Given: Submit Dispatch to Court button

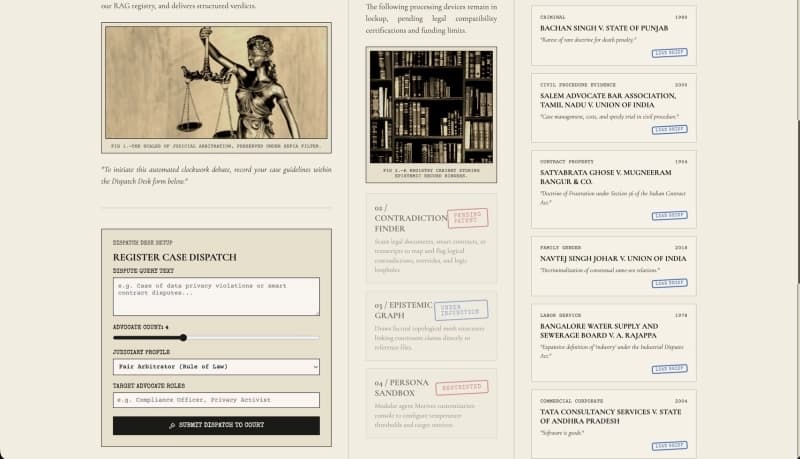Looking at the screenshot, I should coord(216,425).
